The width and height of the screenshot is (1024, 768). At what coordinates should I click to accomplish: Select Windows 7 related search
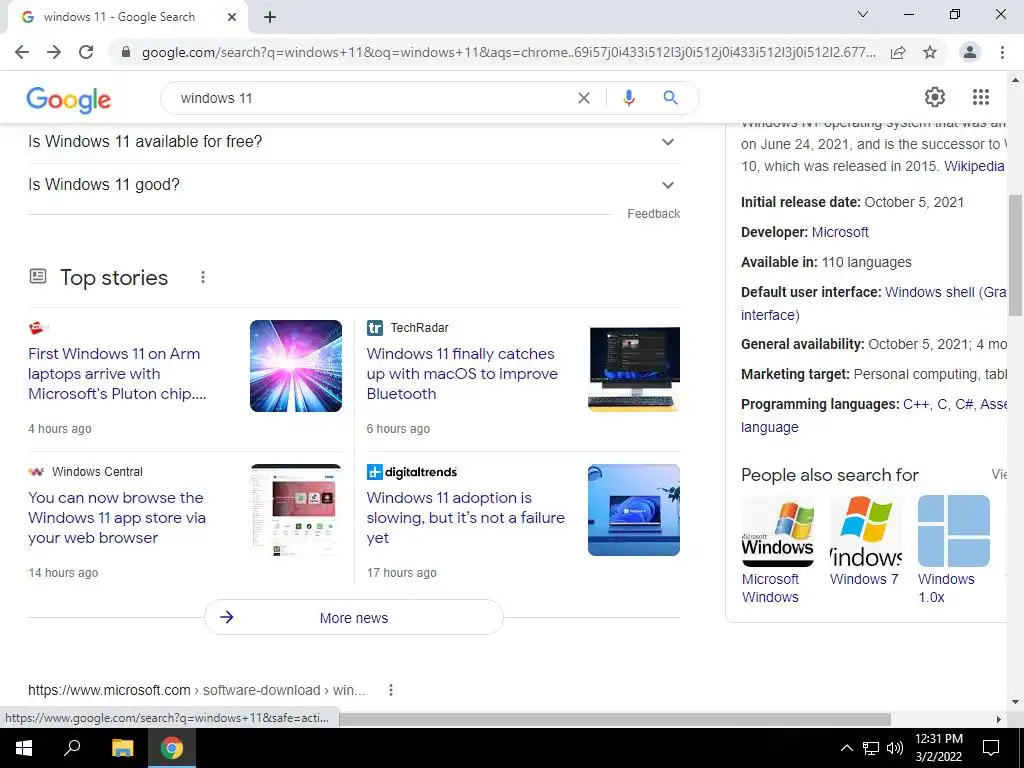[x=865, y=541]
